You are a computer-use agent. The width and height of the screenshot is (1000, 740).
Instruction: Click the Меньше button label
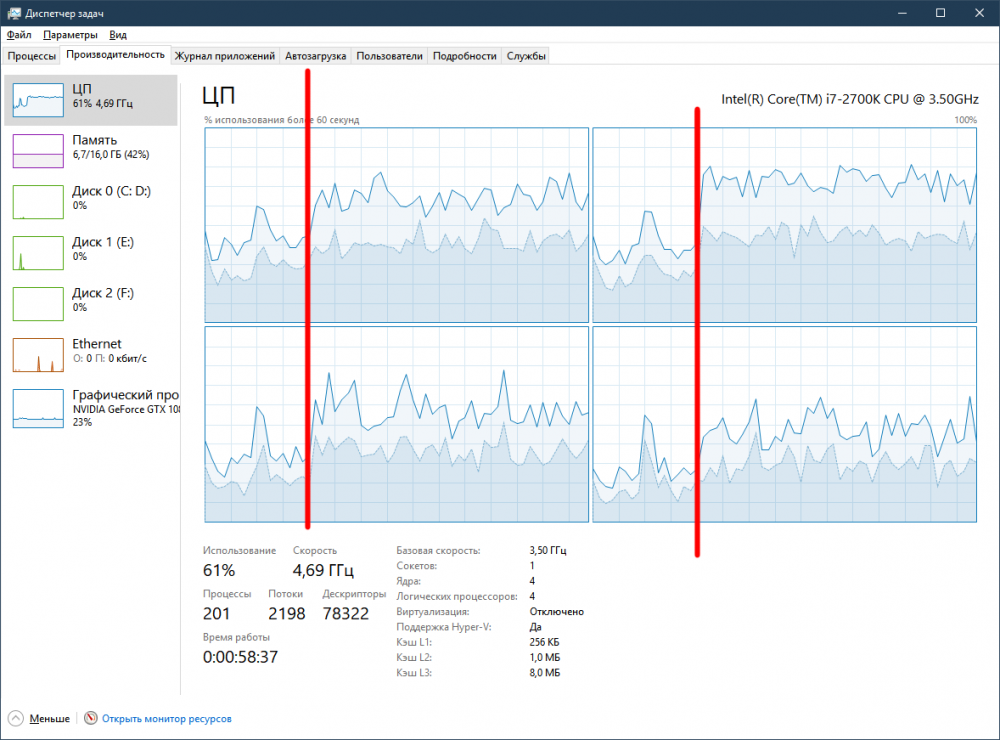point(50,718)
